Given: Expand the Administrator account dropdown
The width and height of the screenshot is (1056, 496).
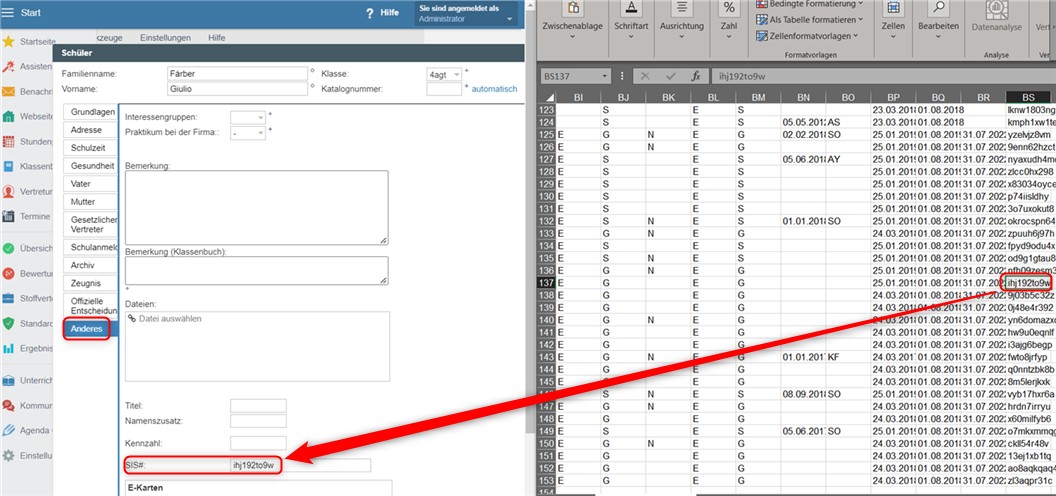Looking at the screenshot, I should 511,18.
